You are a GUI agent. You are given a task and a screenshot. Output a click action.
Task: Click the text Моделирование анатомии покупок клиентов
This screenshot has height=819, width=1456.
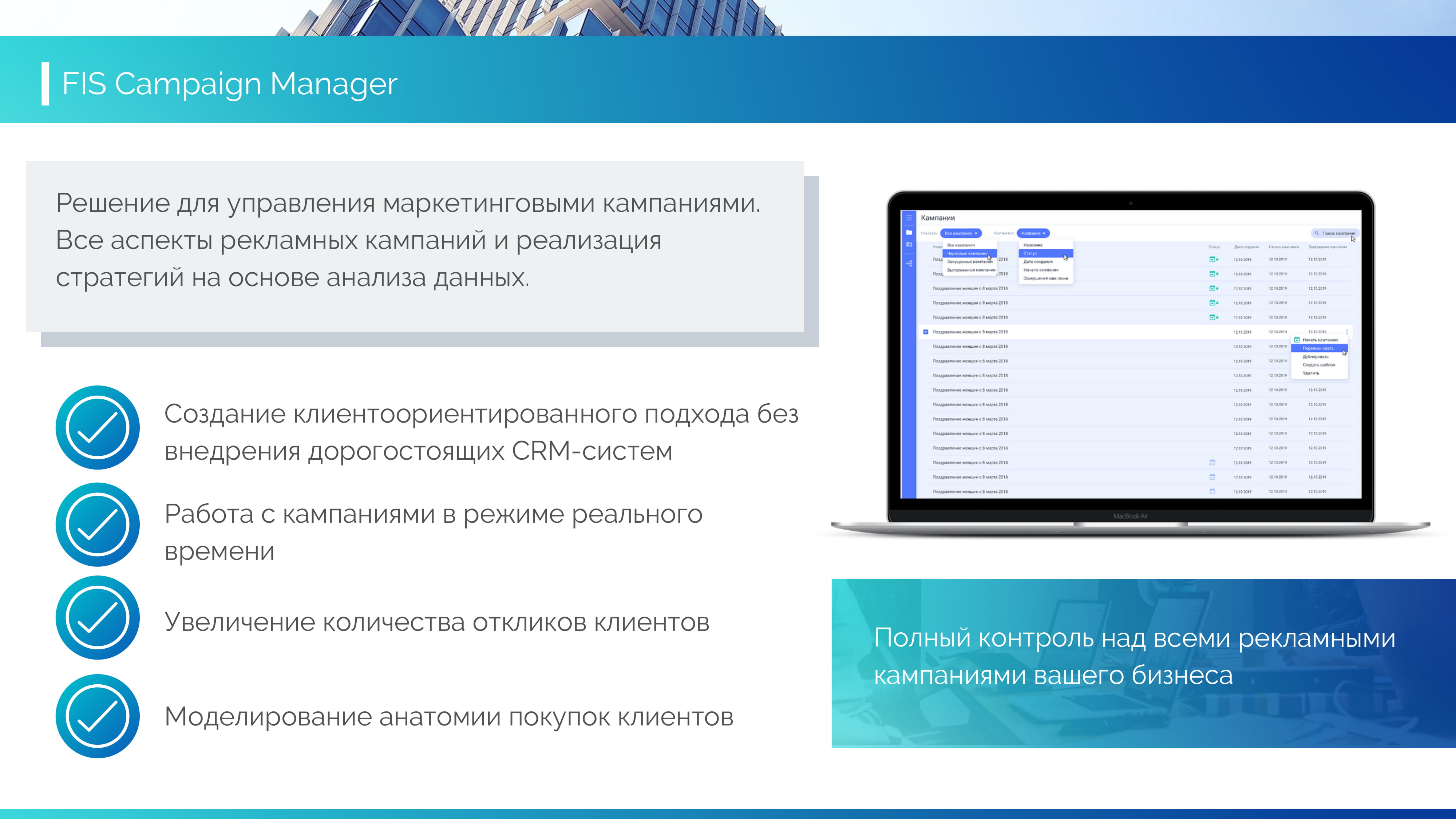[x=449, y=717]
